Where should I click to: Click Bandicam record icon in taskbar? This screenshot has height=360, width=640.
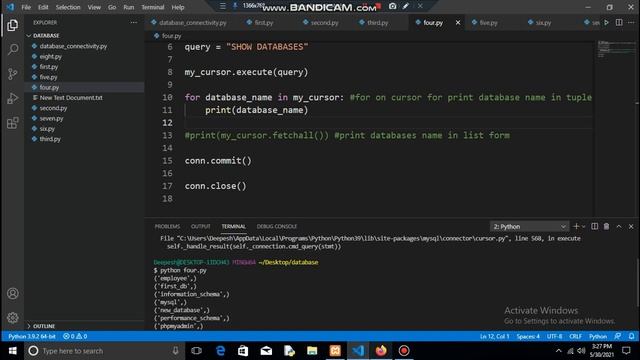[404, 351]
